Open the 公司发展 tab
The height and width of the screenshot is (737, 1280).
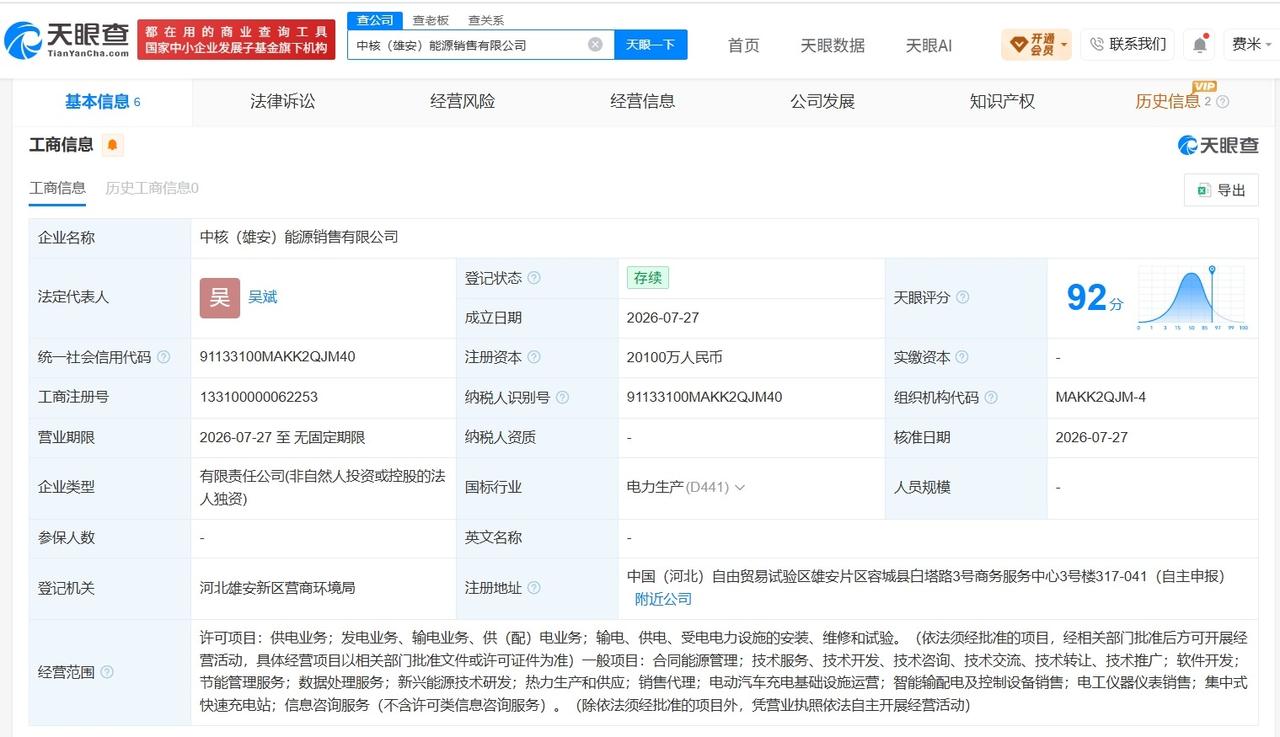822,101
